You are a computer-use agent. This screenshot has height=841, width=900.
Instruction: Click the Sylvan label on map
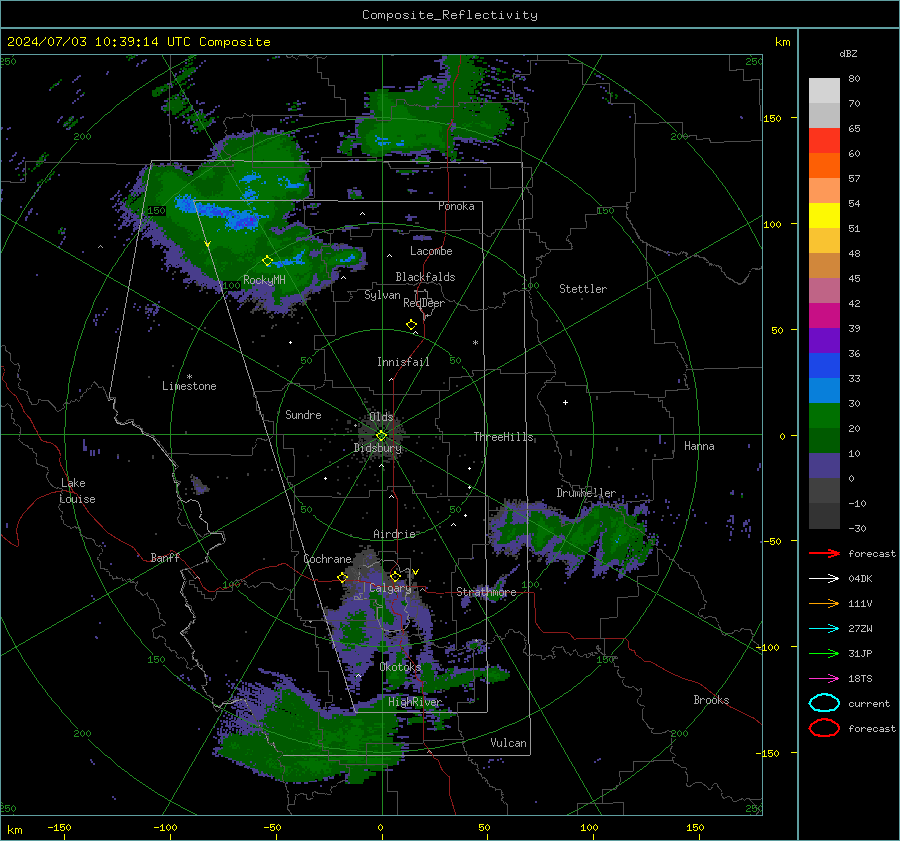[382, 295]
